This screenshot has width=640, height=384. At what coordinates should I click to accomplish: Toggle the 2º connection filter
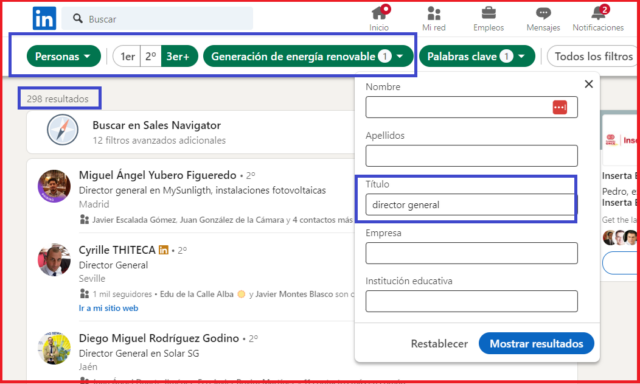(x=151, y=56)
